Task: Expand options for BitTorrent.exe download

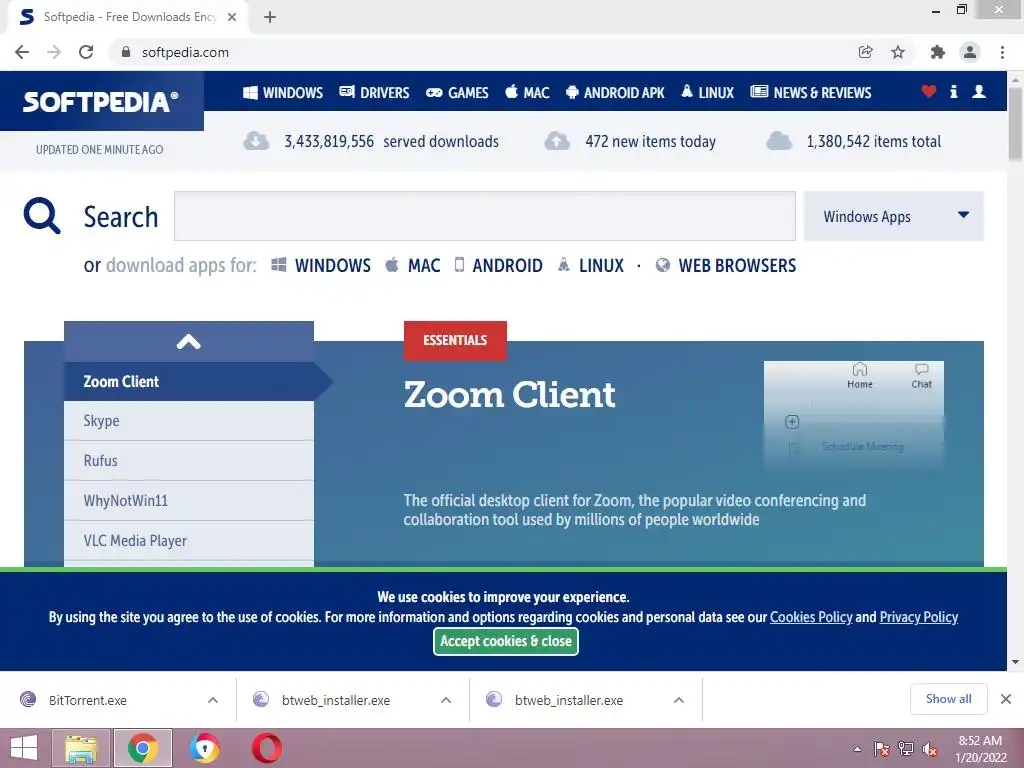Action: [213, 700]
